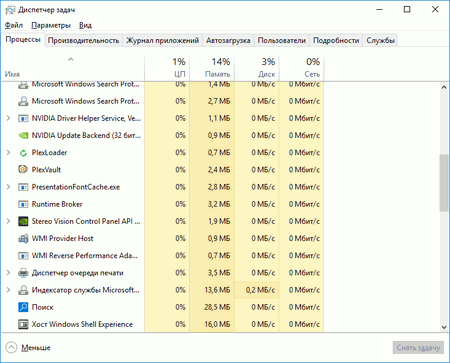Click the PlexVault process icon

click(23, 170)
